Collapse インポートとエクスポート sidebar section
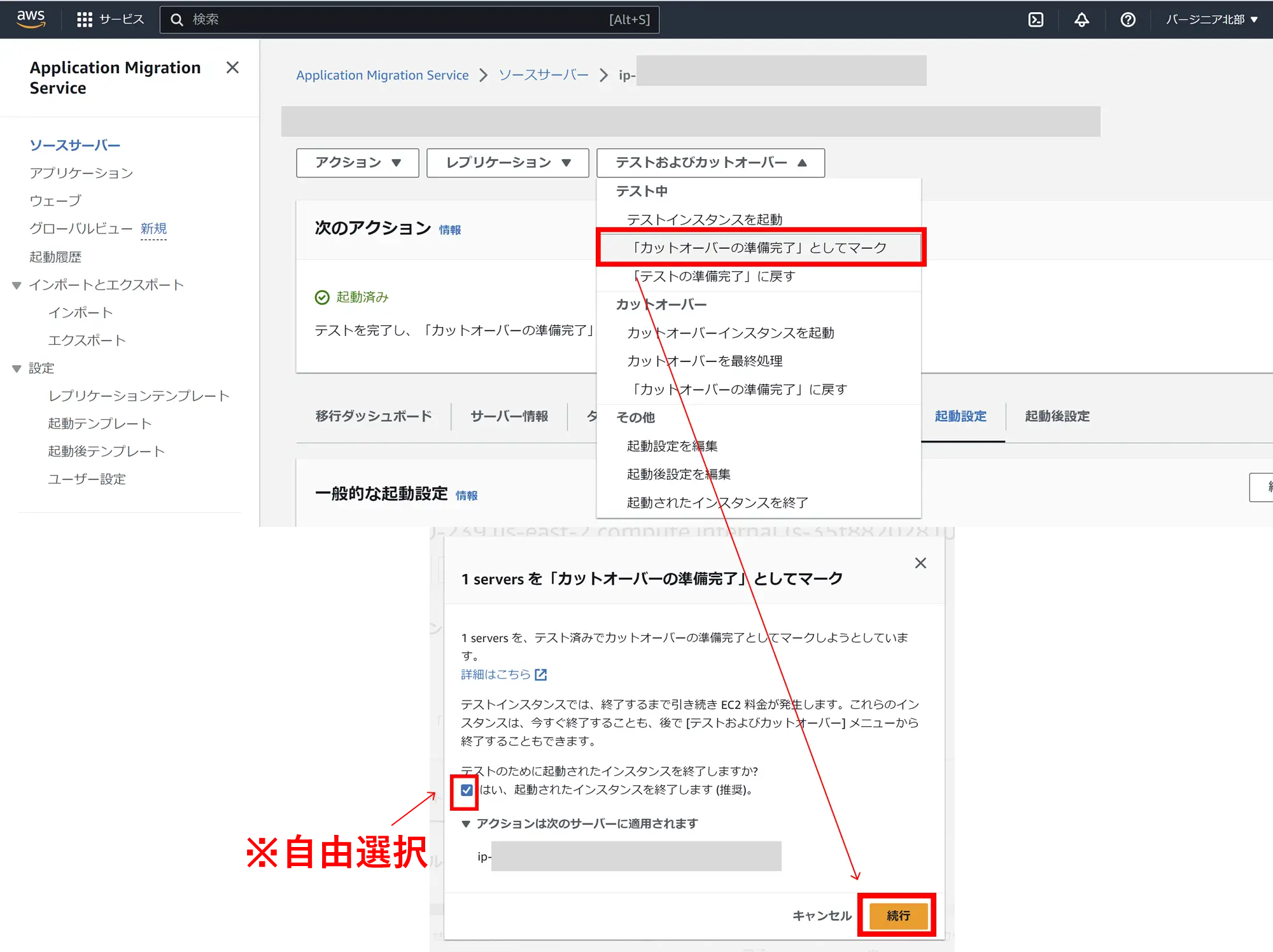The width and height of the screenshot is (1273, 952). pyautogui.click(x=17, y=285)
